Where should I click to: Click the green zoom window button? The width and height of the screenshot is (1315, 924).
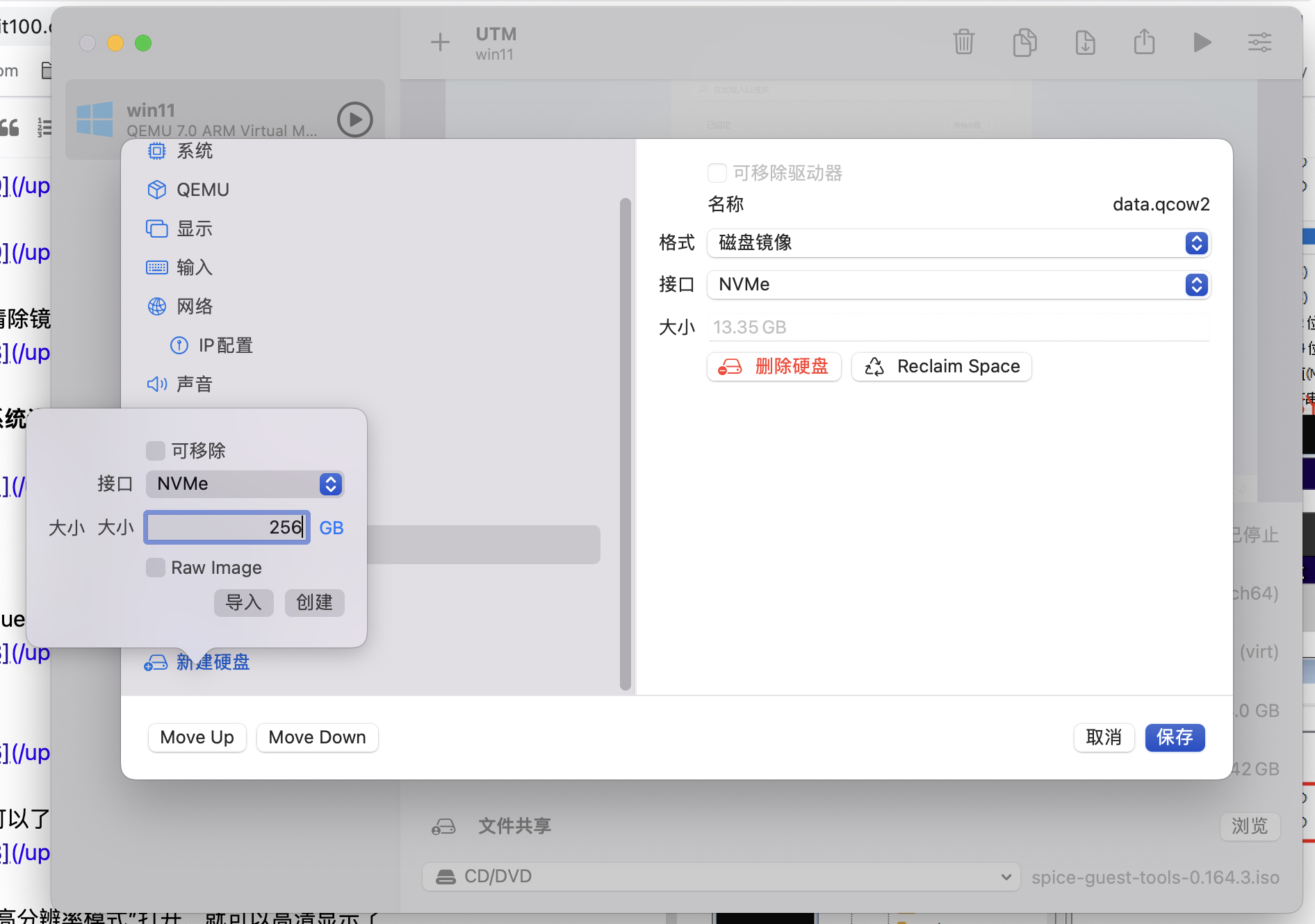[x=143, y=43]
